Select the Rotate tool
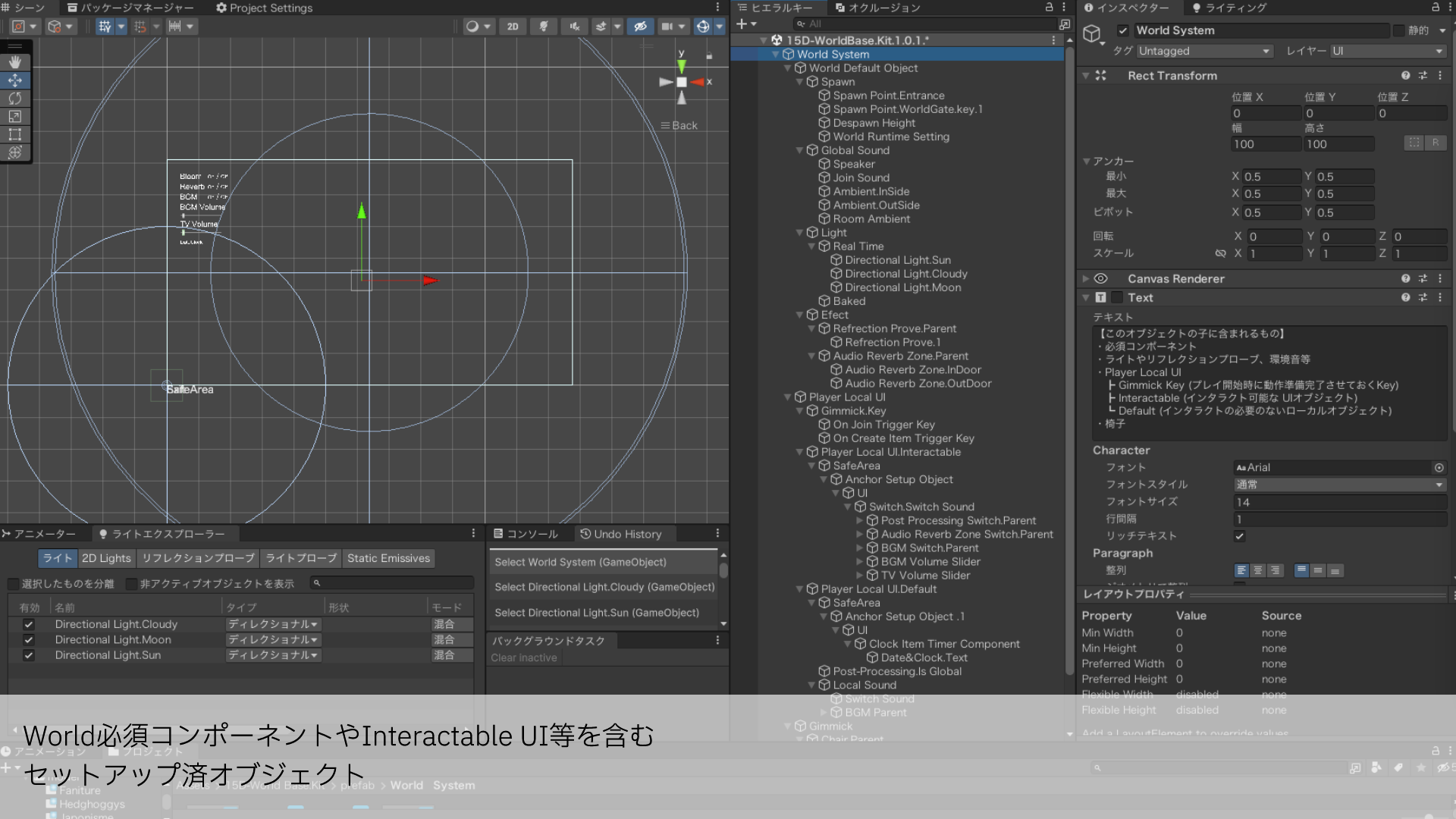The width and height of the screenshot is (1456, 819). point(15,98)
